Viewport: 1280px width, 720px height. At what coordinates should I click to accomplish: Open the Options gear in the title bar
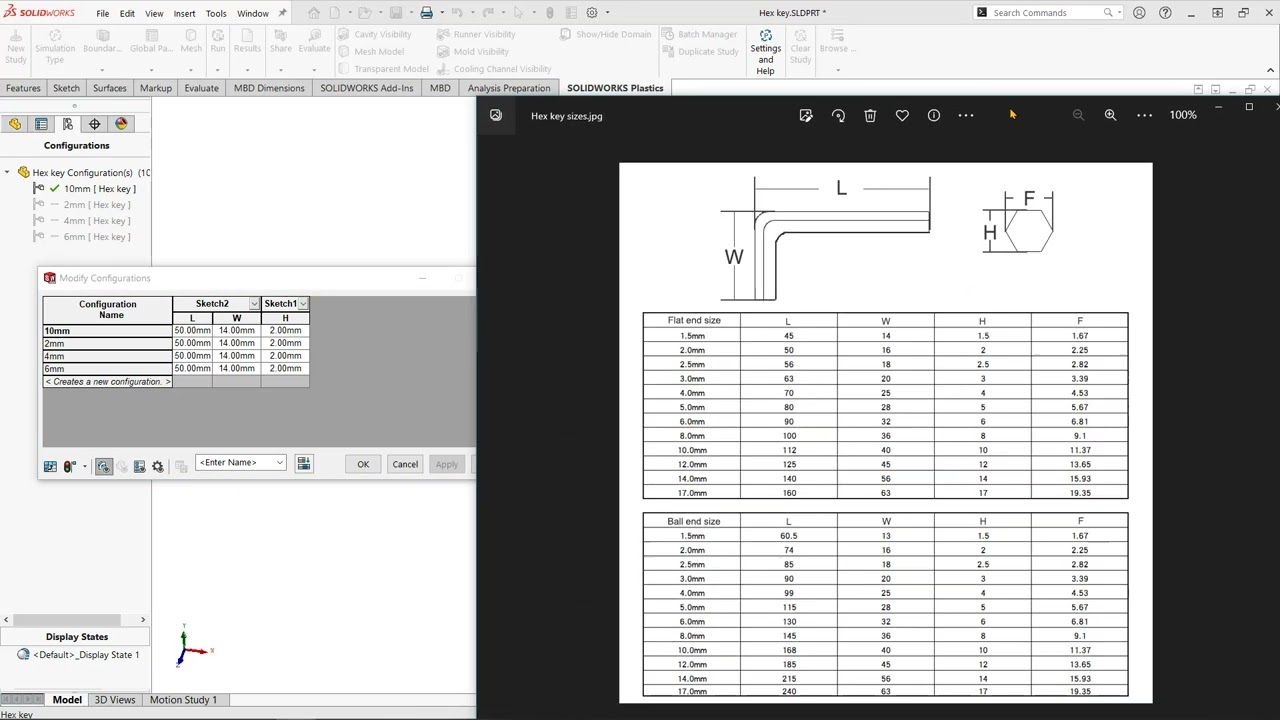[x=592, y=13]
